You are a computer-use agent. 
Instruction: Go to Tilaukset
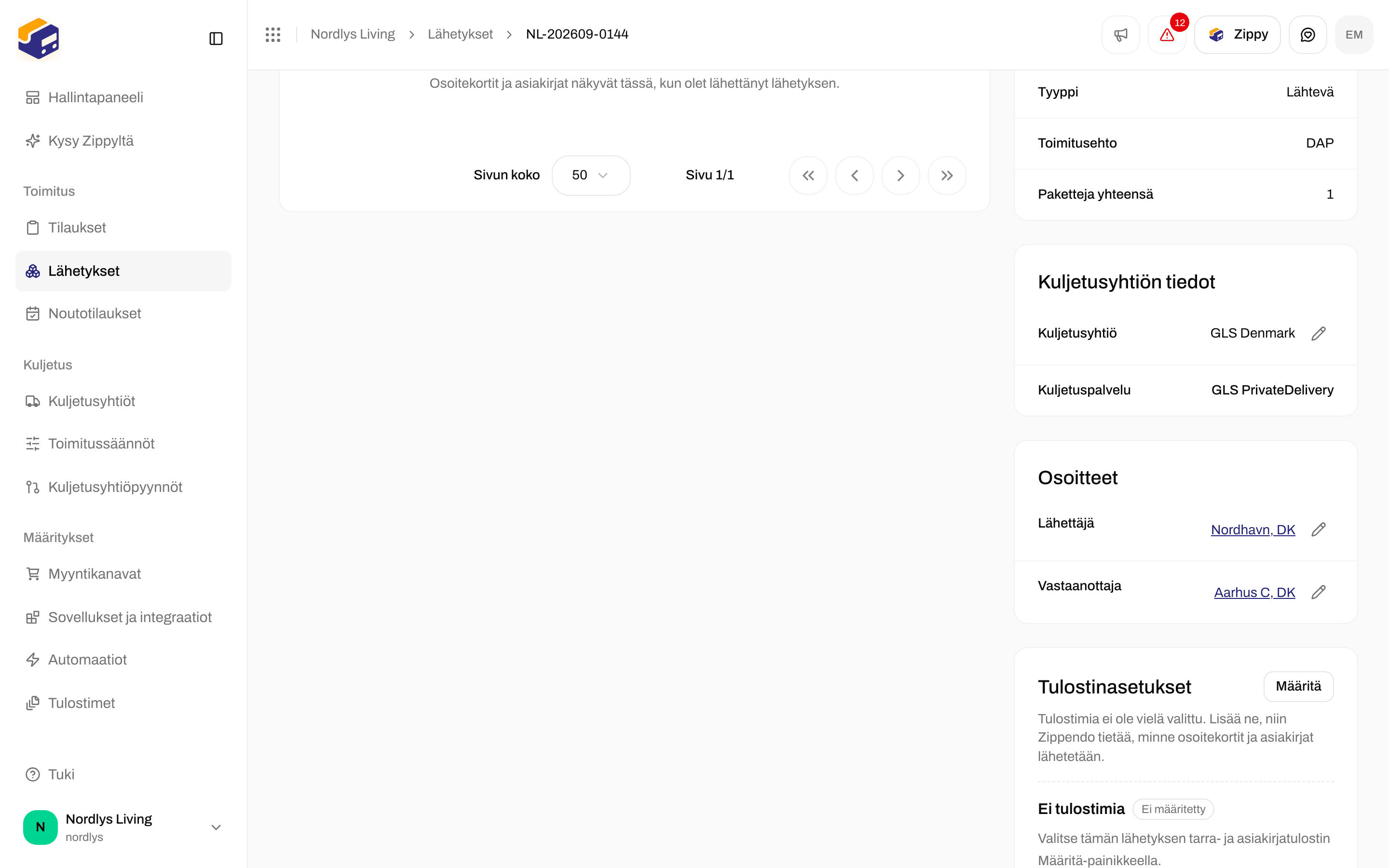point(123,227)
